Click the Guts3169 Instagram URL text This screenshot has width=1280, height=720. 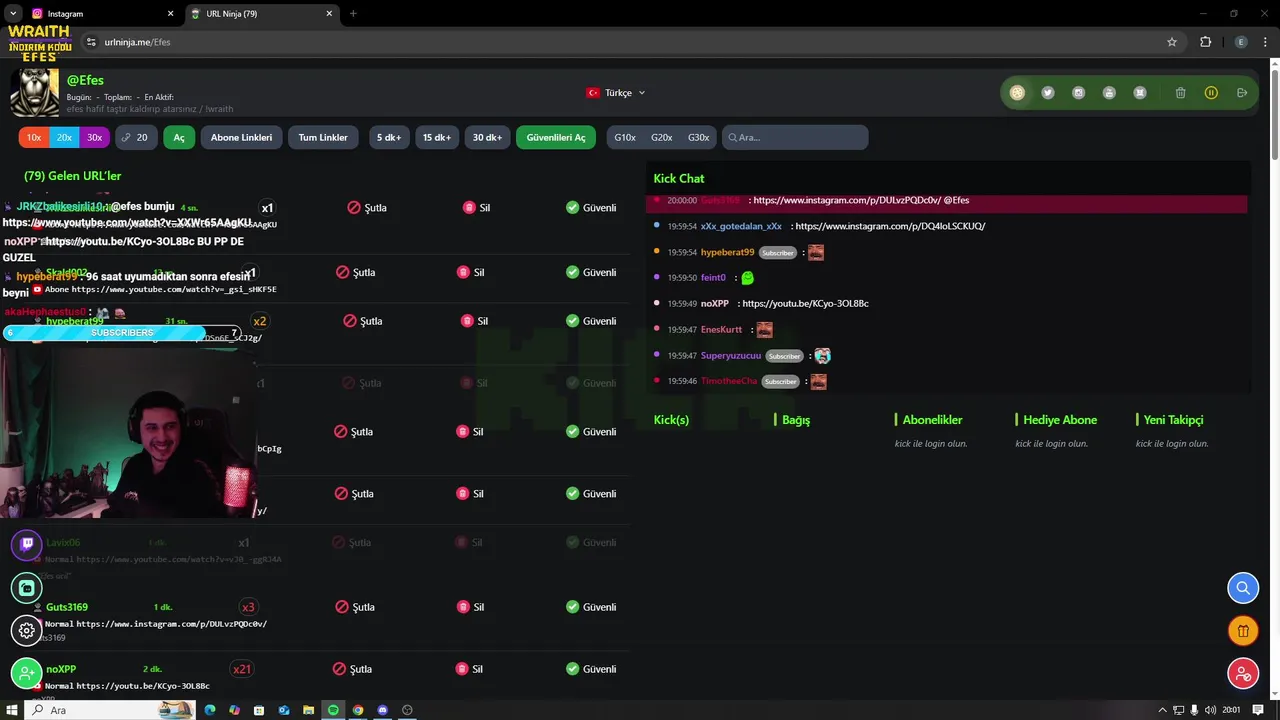point(171,624)
